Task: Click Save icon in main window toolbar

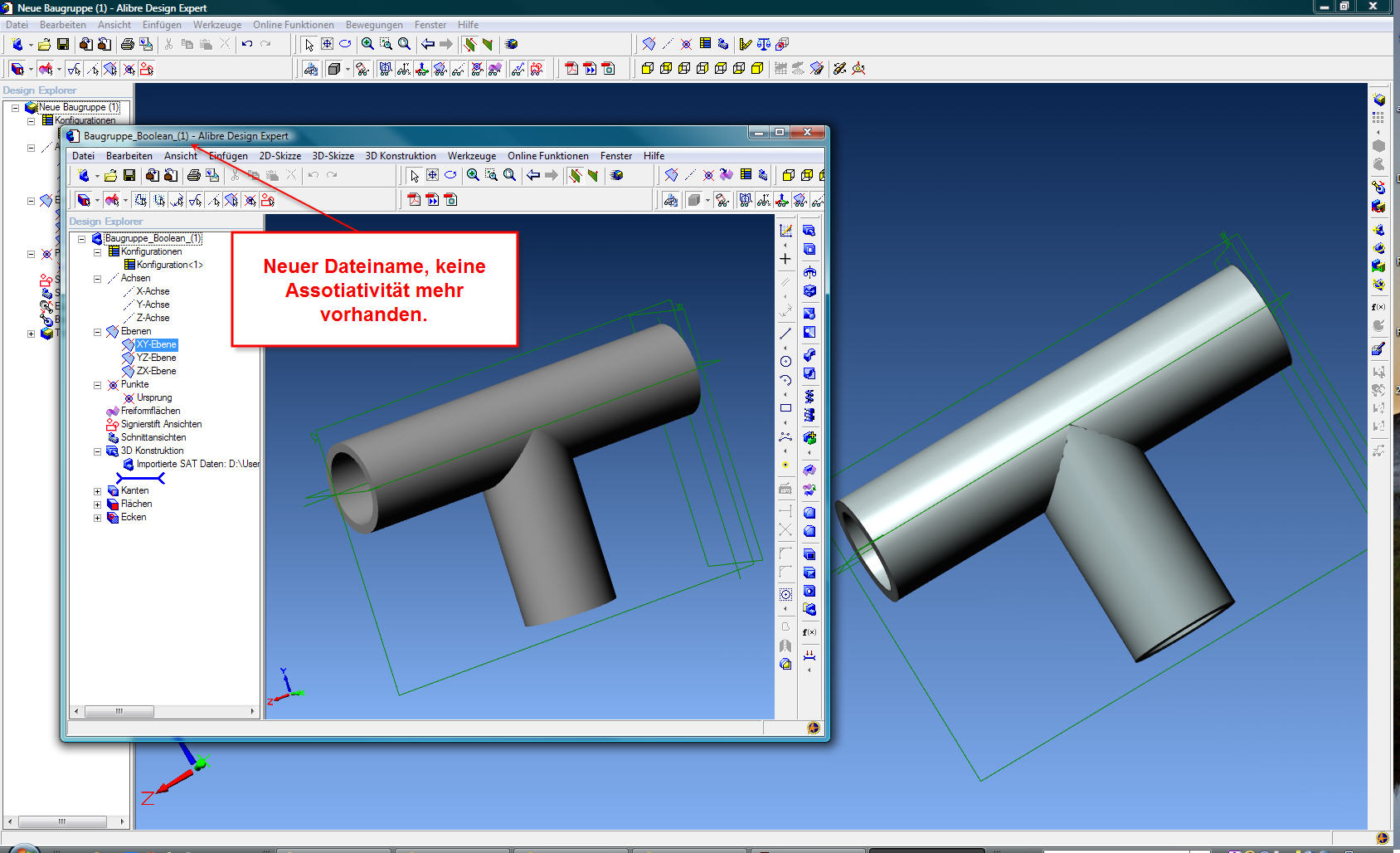Action: (62, 44)
